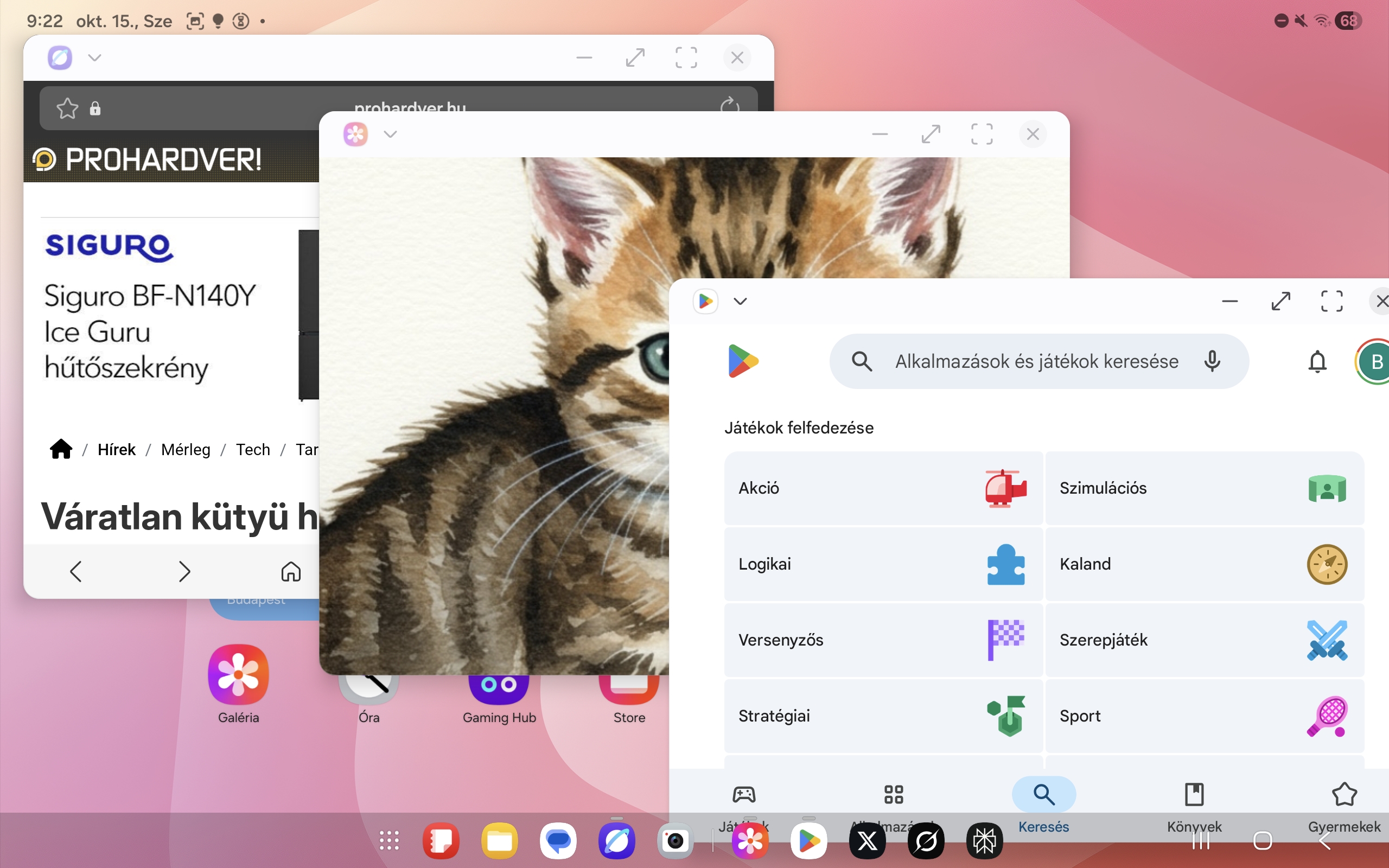Screen dimensions: 1389x868
Task: Select the Szerepjáték category tile
Action: [x=1204, y=640]
